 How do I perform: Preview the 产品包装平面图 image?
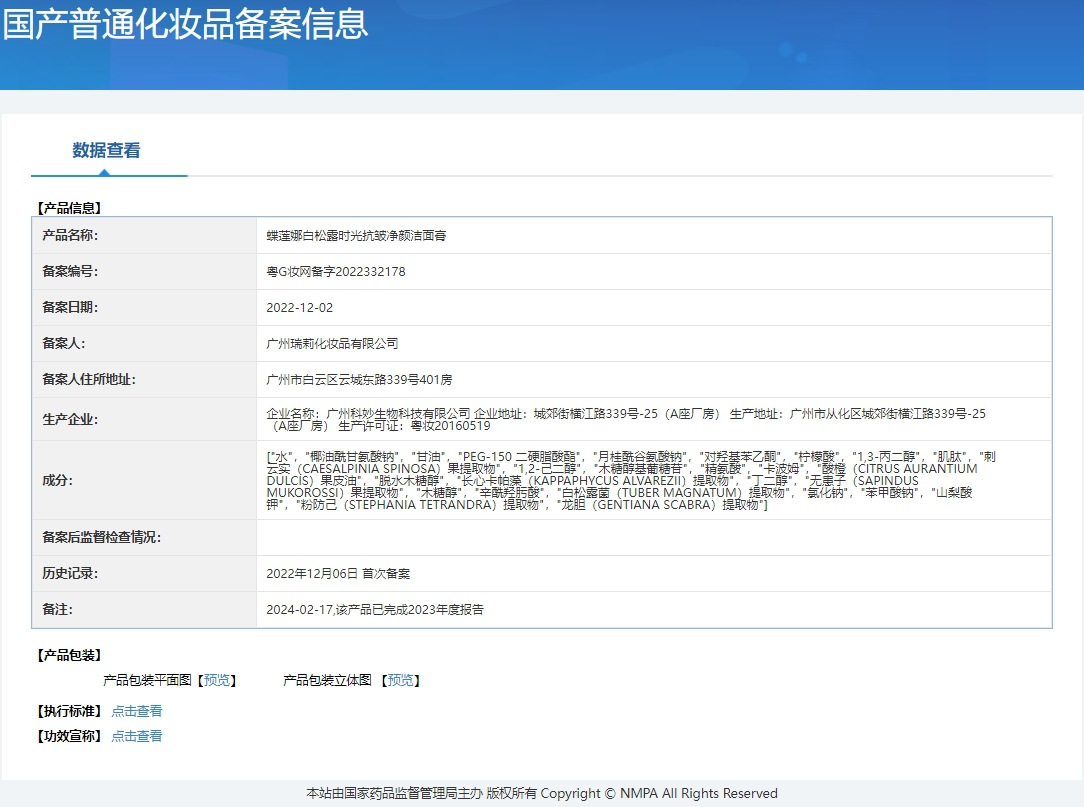[217, 680]
